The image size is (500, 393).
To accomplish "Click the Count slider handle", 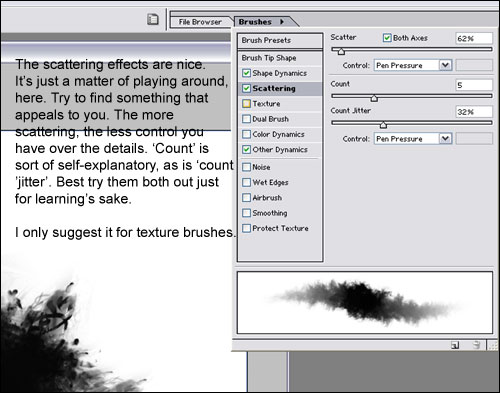I will [x=374, y=98].
